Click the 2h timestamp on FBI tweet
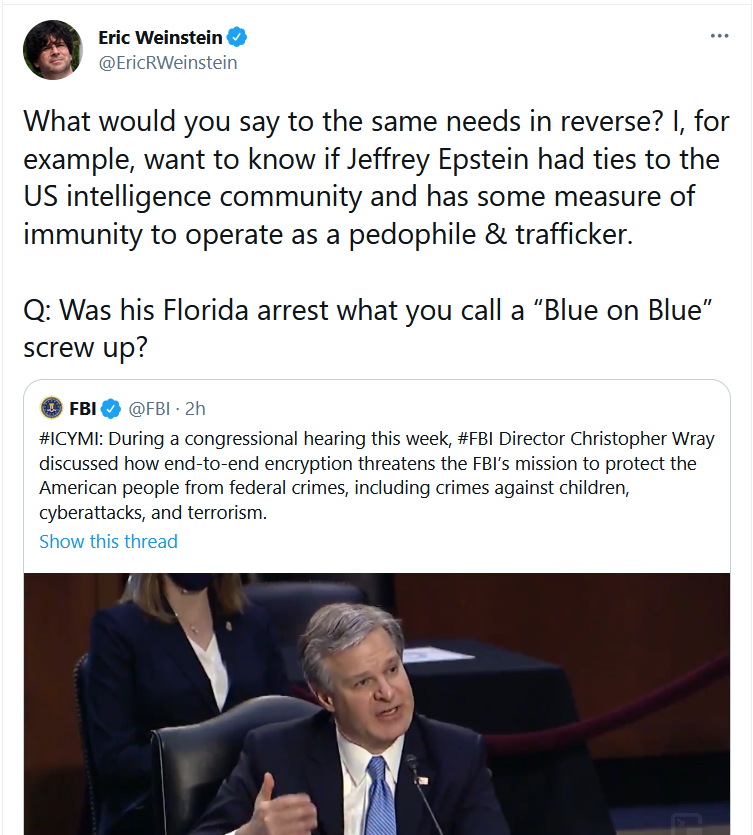753x835 pixels. [x=195, y=408]
